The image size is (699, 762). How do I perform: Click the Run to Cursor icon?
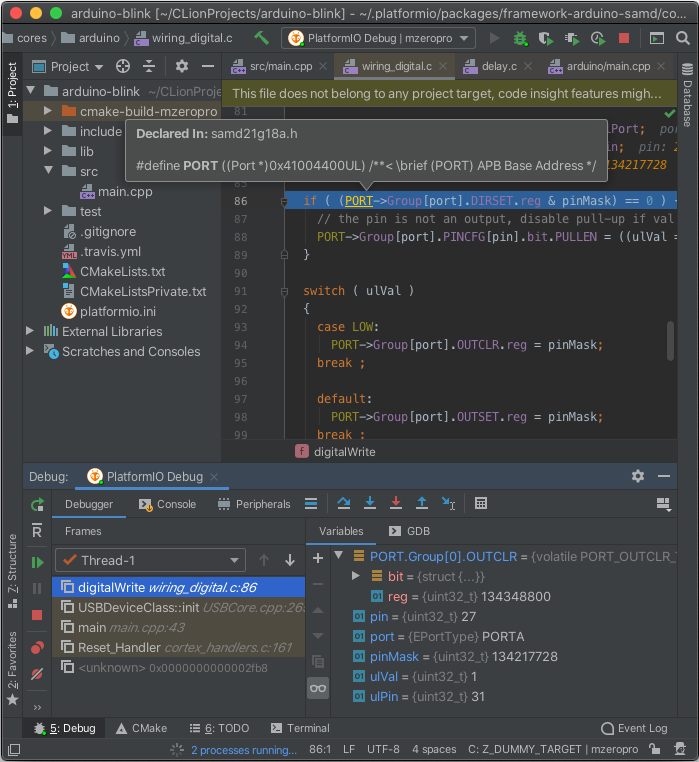coord(448,503)
